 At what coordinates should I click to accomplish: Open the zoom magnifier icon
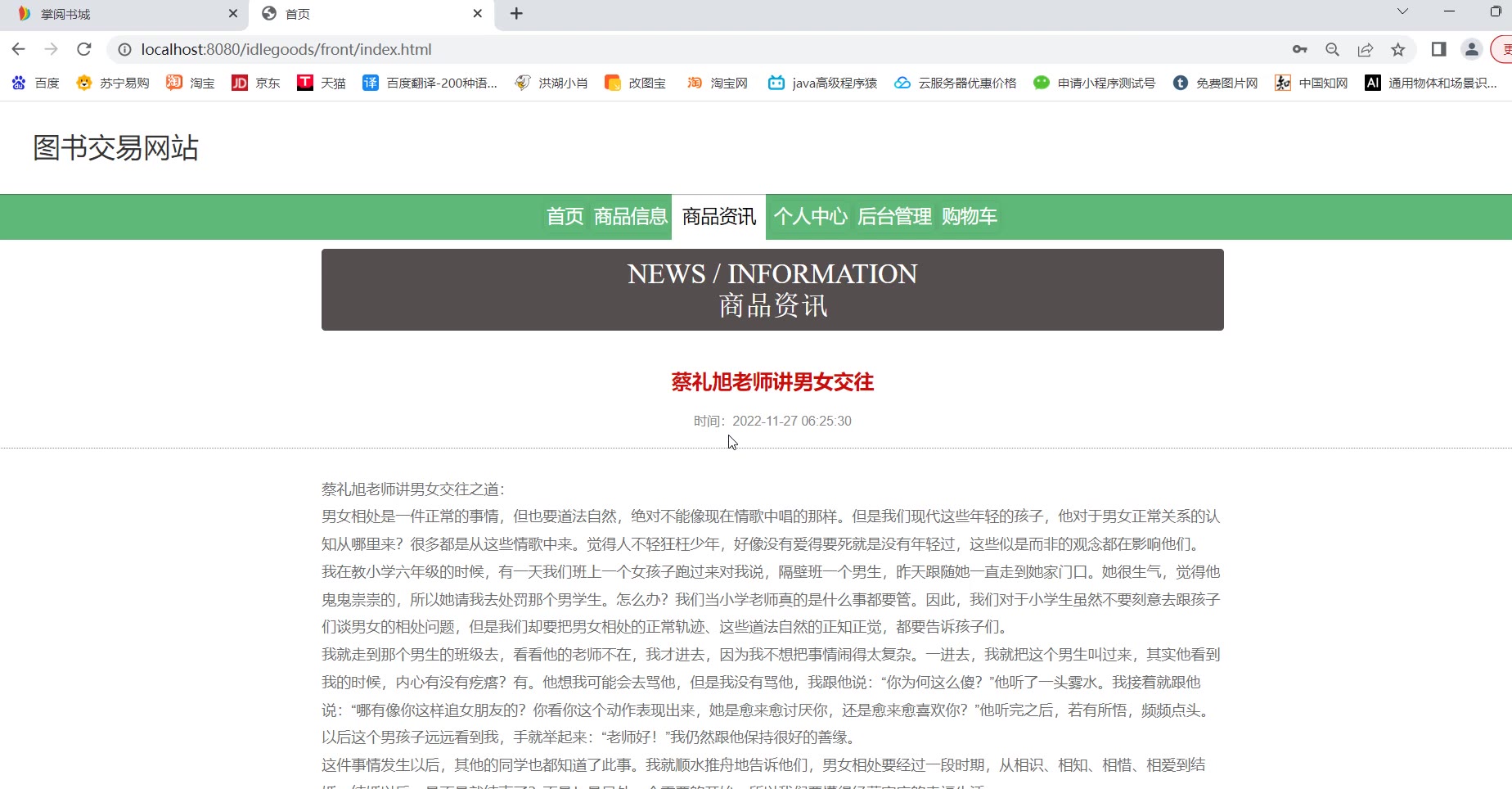tap(1332, 49)
